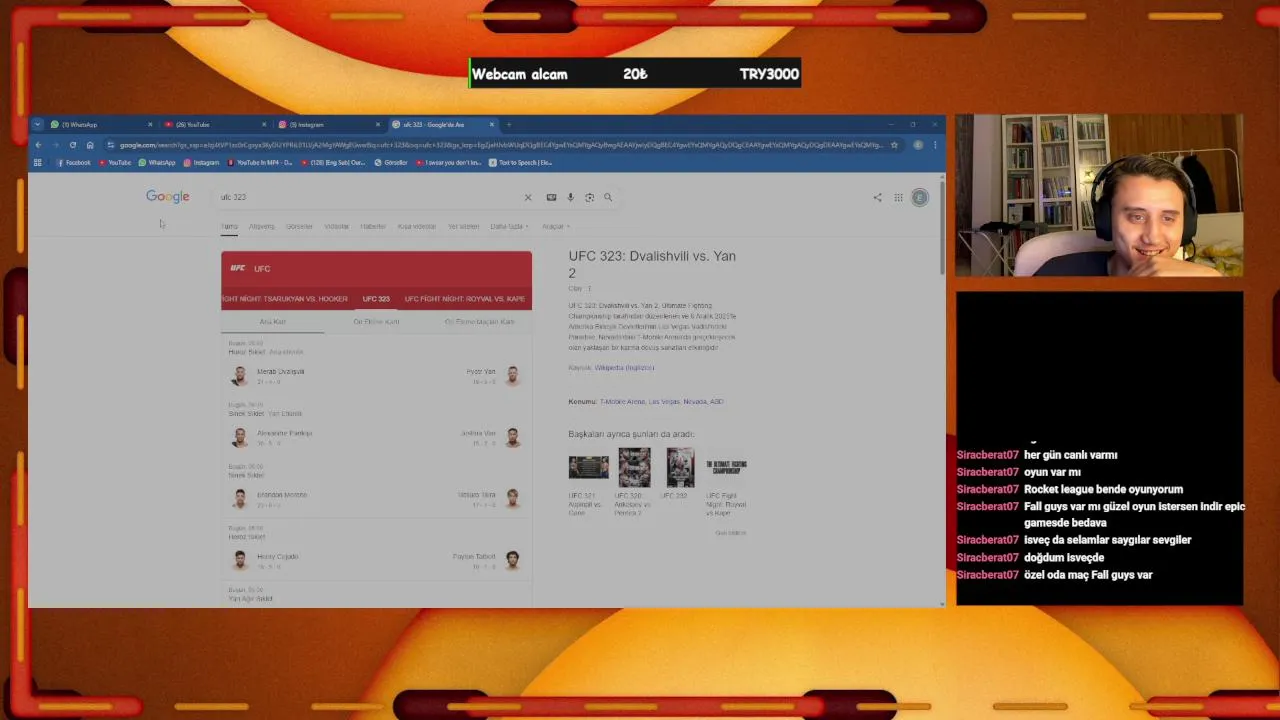
Task: Open Text to Speech bookmark
Action: pyautogui.click(x=520, y=162)
